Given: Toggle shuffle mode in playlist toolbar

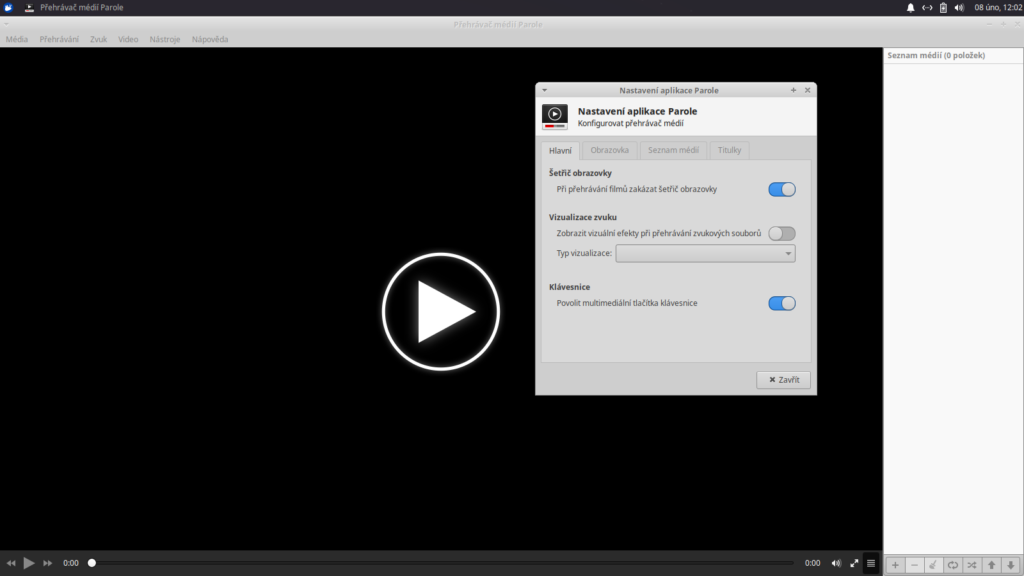Looking at the screenshot, I should 972,565.
